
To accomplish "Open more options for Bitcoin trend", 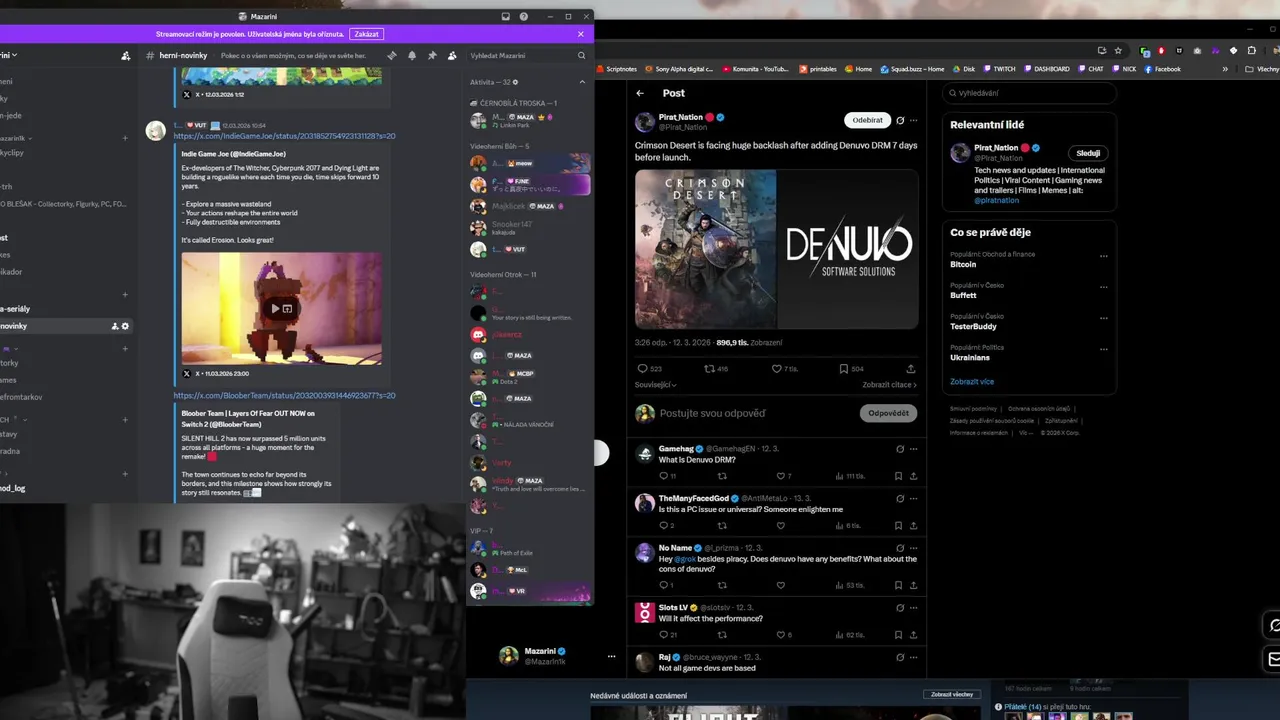I will pos(1104,256).
